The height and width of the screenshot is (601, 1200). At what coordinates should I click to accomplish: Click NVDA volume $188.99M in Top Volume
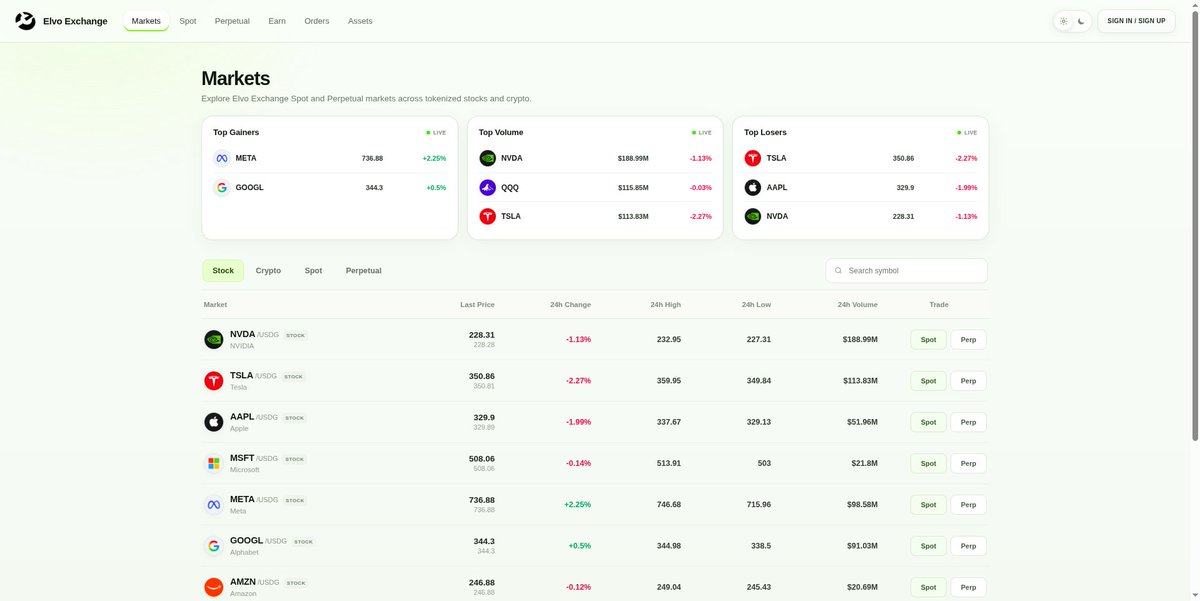pos(633,158)
